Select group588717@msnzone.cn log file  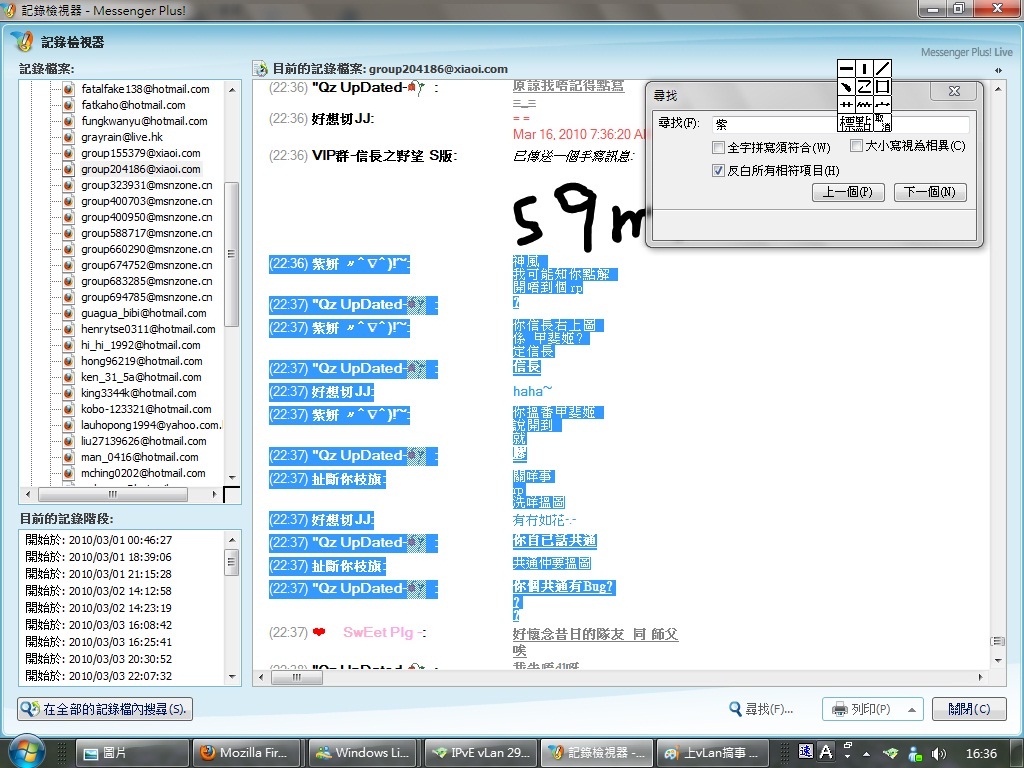tap(146, 233)
